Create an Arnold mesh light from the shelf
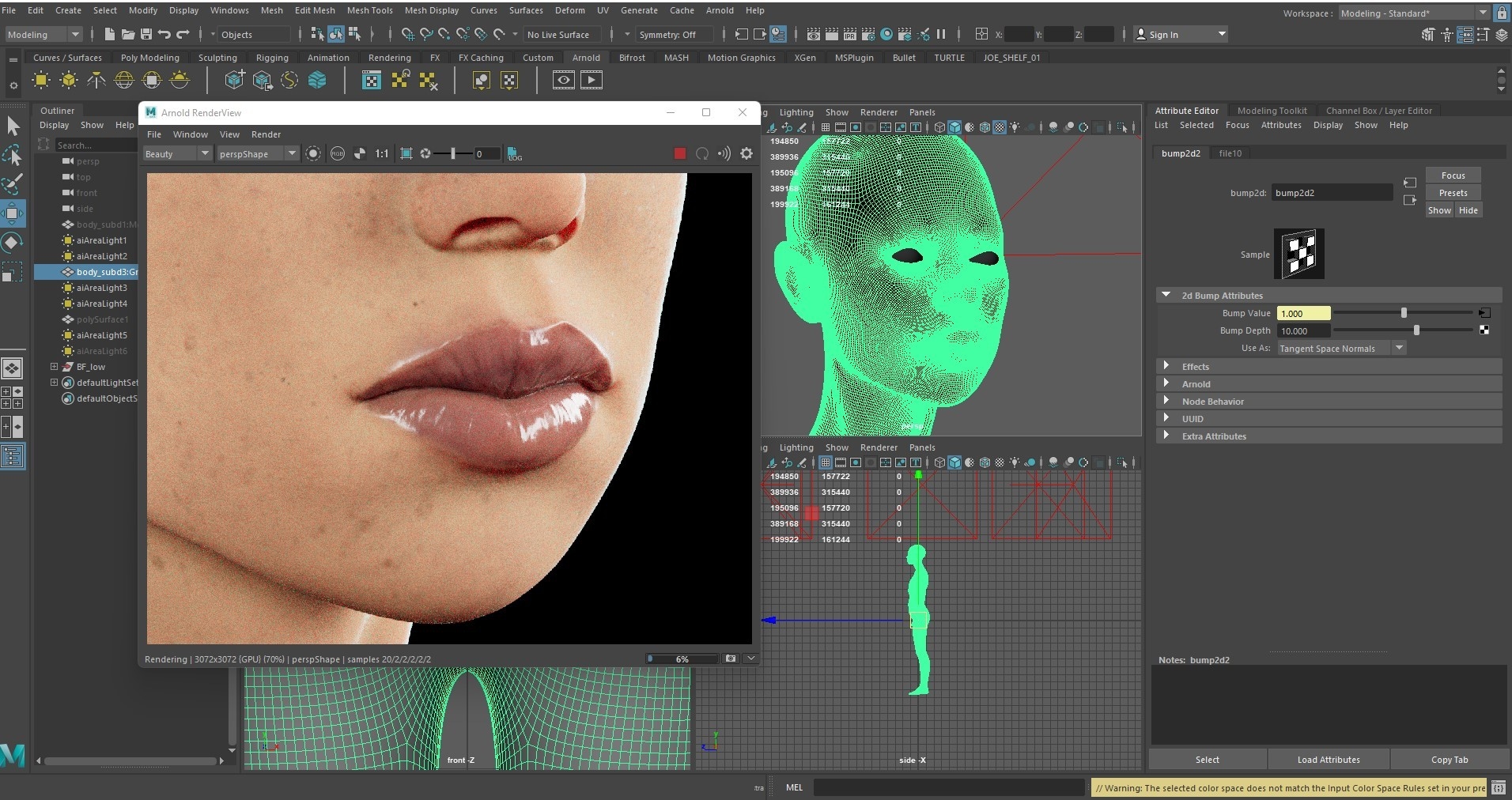Image resolution: width=1512 pixels, height=800 pixels. pyautogui.click(x=69, y=80)
